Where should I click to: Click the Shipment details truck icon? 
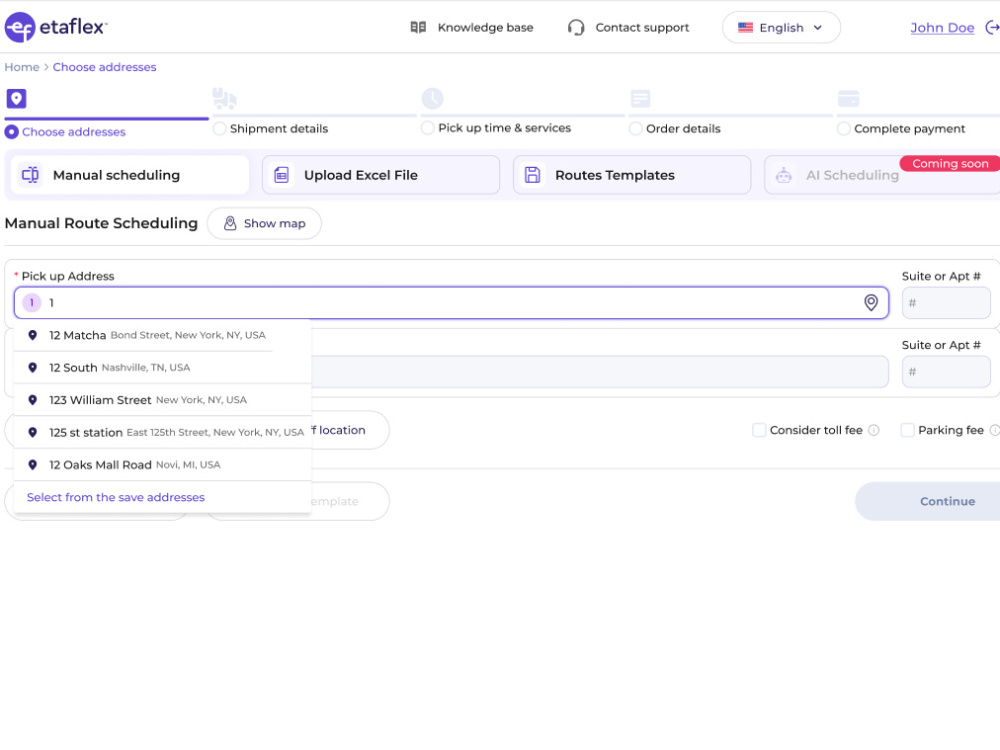(x=224, y=99)
